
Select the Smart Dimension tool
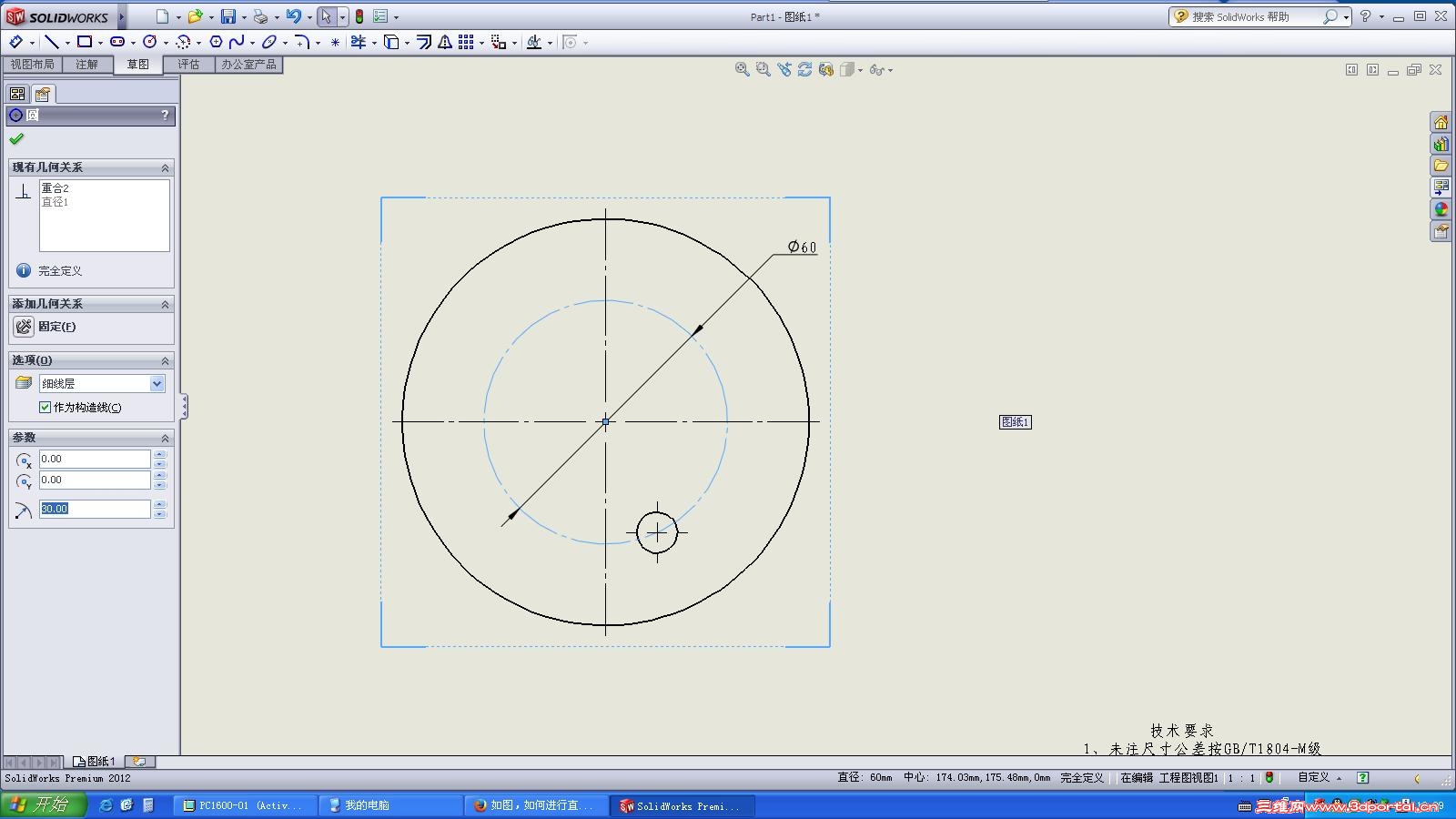click(15, 42)
